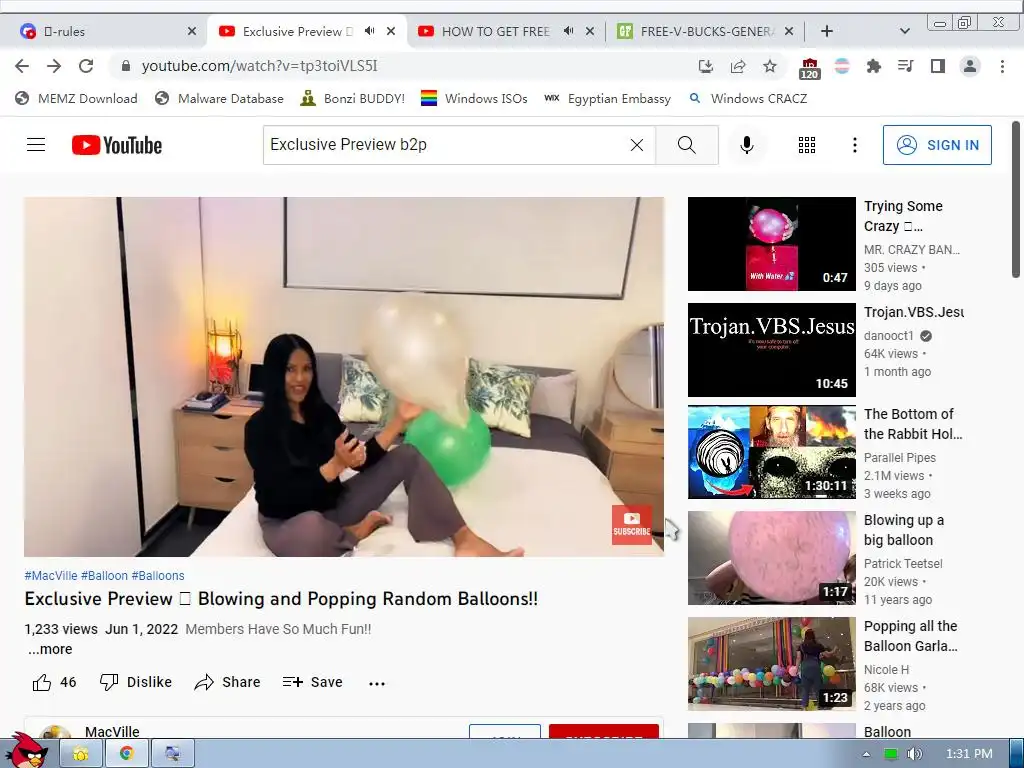Click the address bar URL
This screenshot has height=768, width=1024.
(259, 66)
